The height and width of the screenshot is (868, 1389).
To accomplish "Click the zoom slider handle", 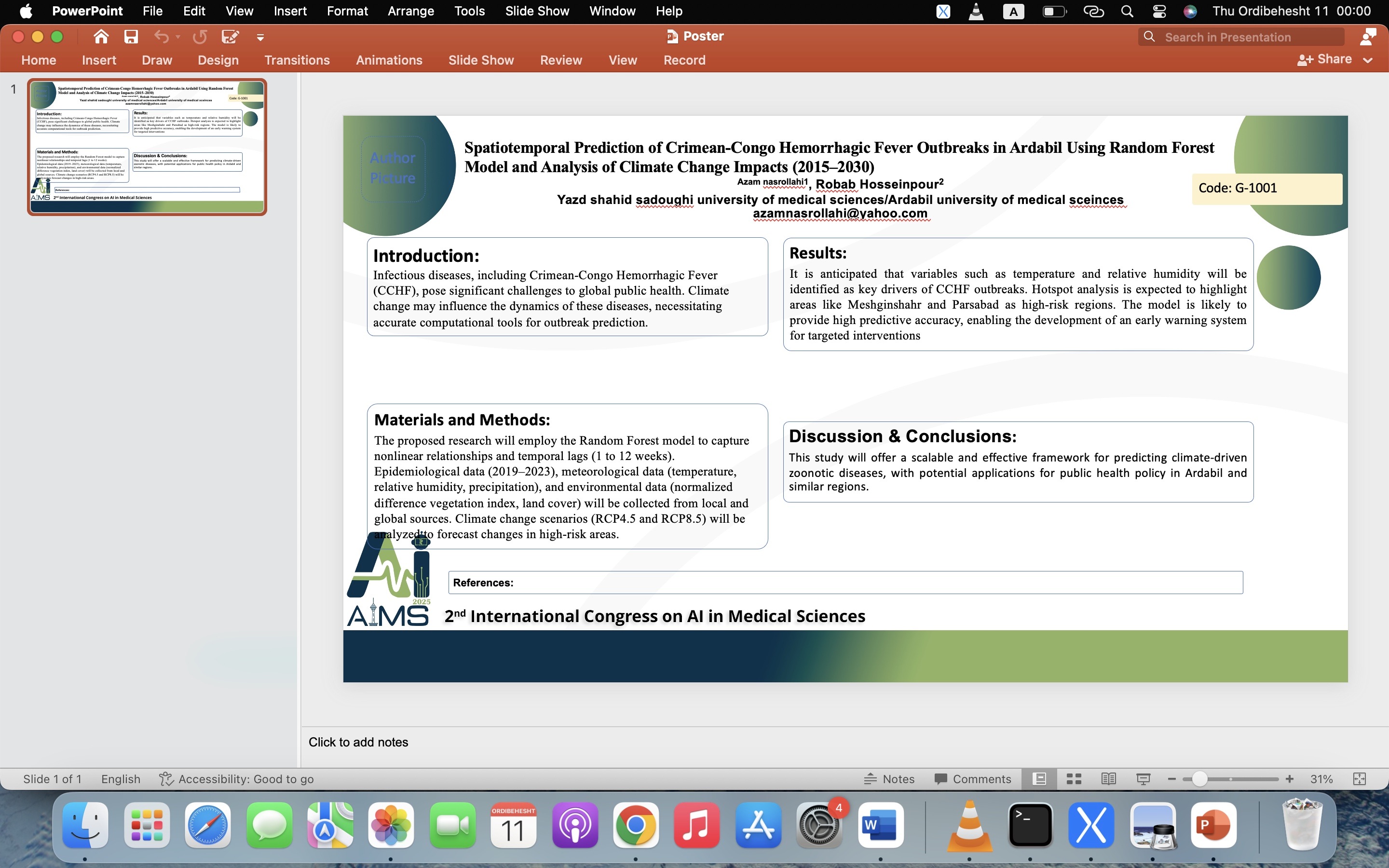I will [1199, 779].
